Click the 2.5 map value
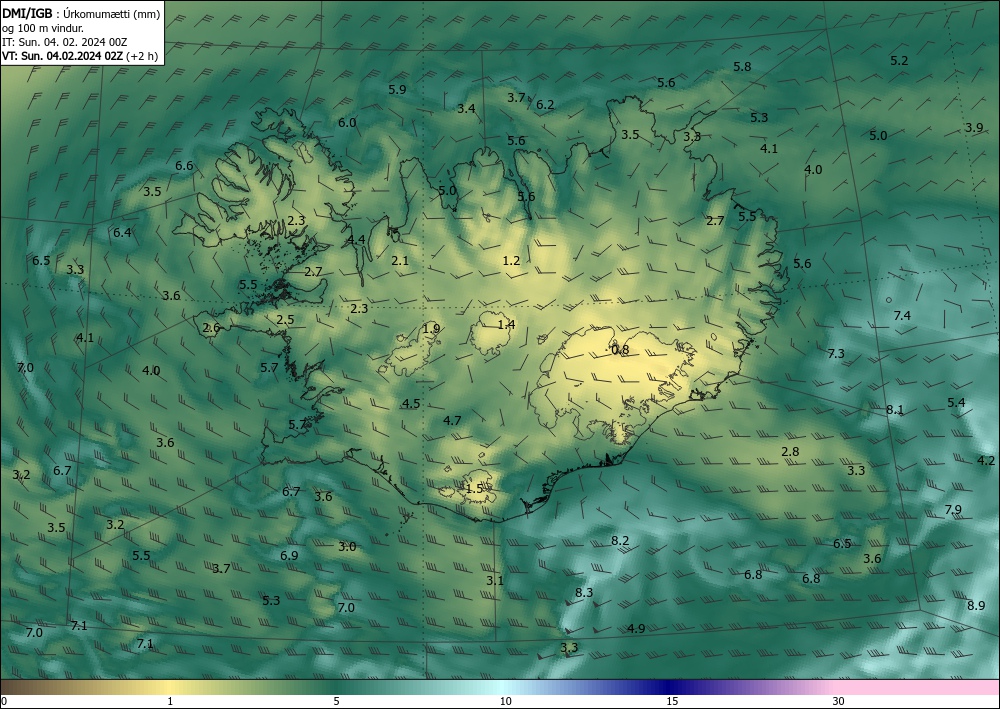 click(285, 319)
